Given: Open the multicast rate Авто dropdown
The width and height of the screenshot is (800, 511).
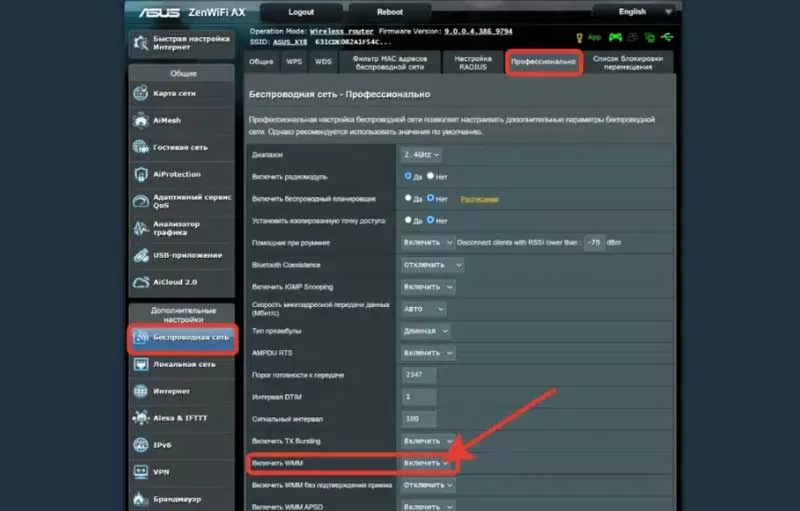Looking at the screenshot, I should point(423,309).
